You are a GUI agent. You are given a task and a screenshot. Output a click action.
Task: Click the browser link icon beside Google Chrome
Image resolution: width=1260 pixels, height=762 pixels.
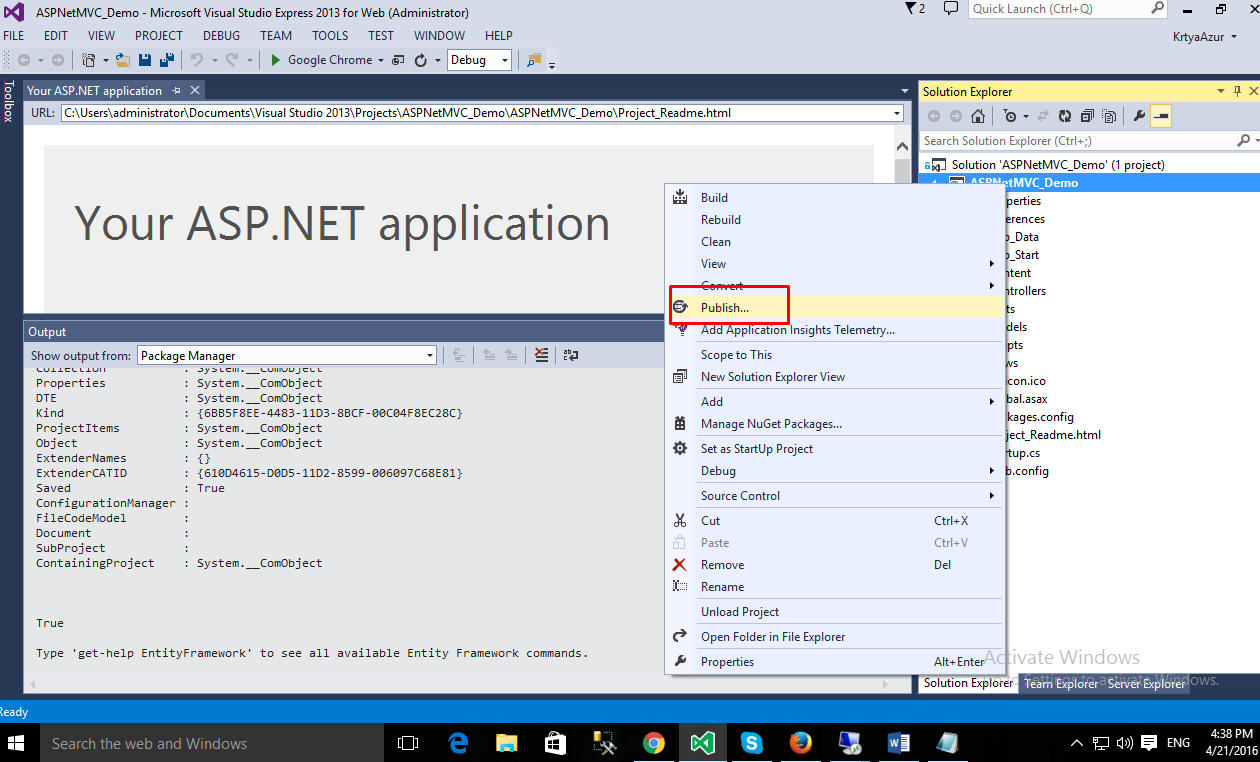[x=398, y=60]
